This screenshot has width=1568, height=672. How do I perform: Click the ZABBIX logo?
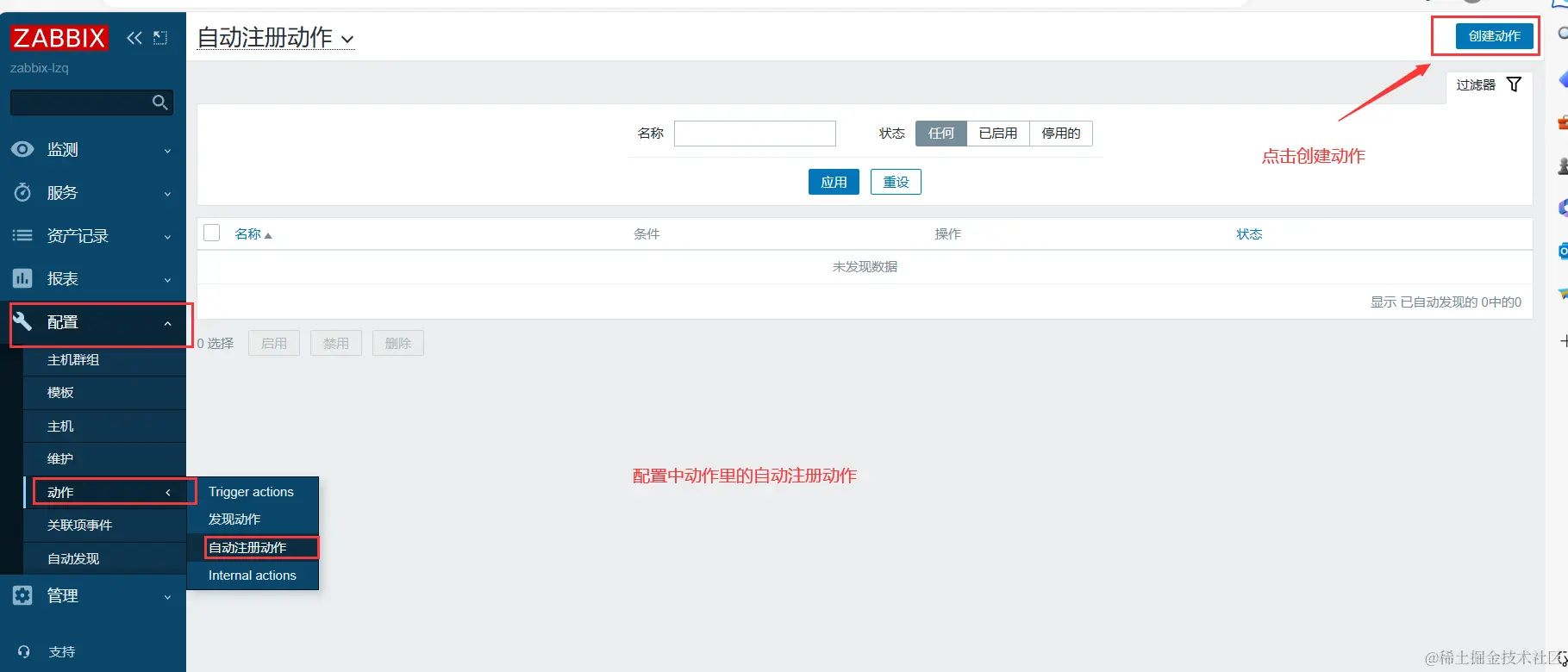[x=59, y=38]
